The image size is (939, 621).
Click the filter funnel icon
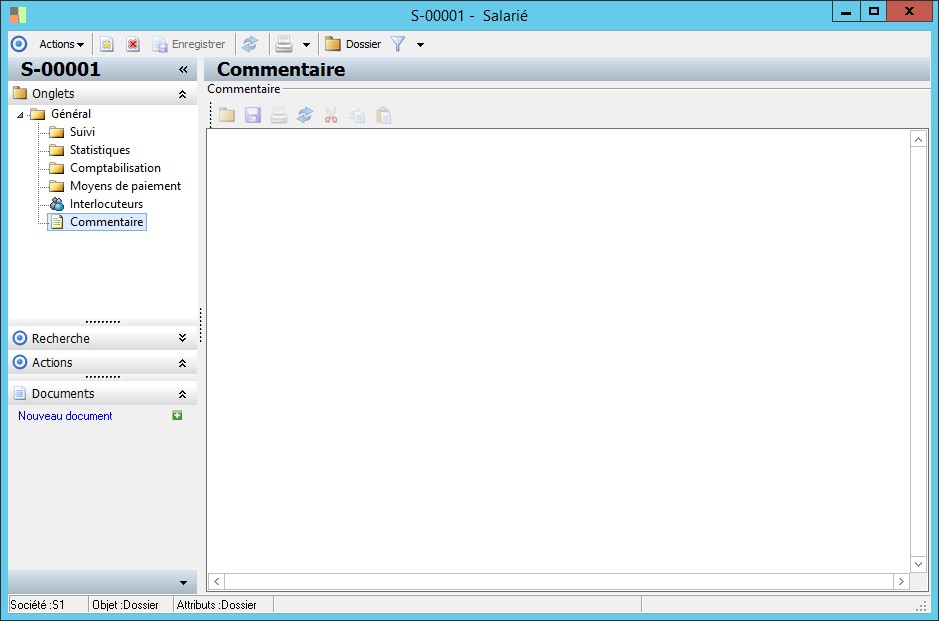pos(398,44)
